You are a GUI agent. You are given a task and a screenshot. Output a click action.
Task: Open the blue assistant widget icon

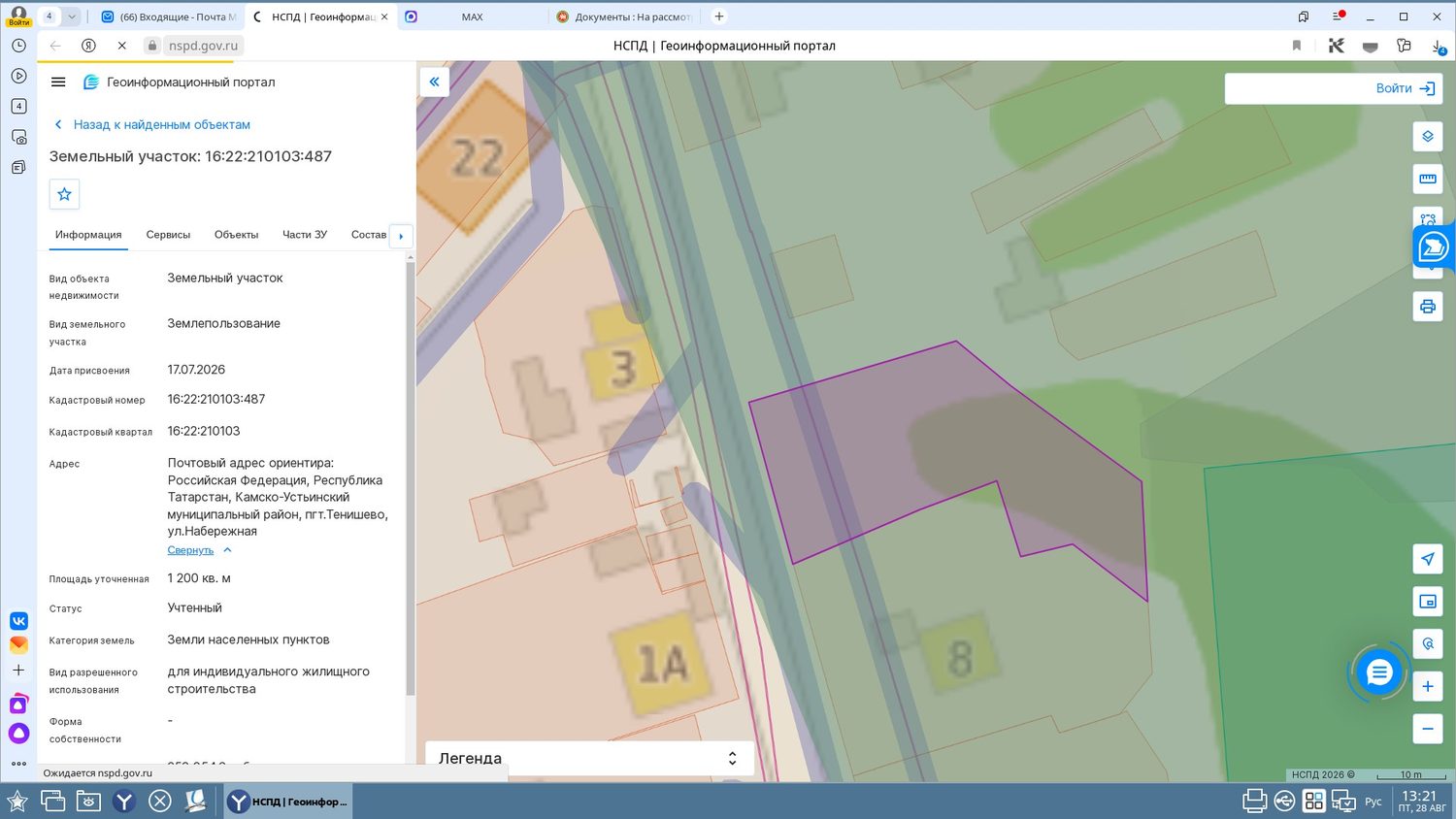1434,247
